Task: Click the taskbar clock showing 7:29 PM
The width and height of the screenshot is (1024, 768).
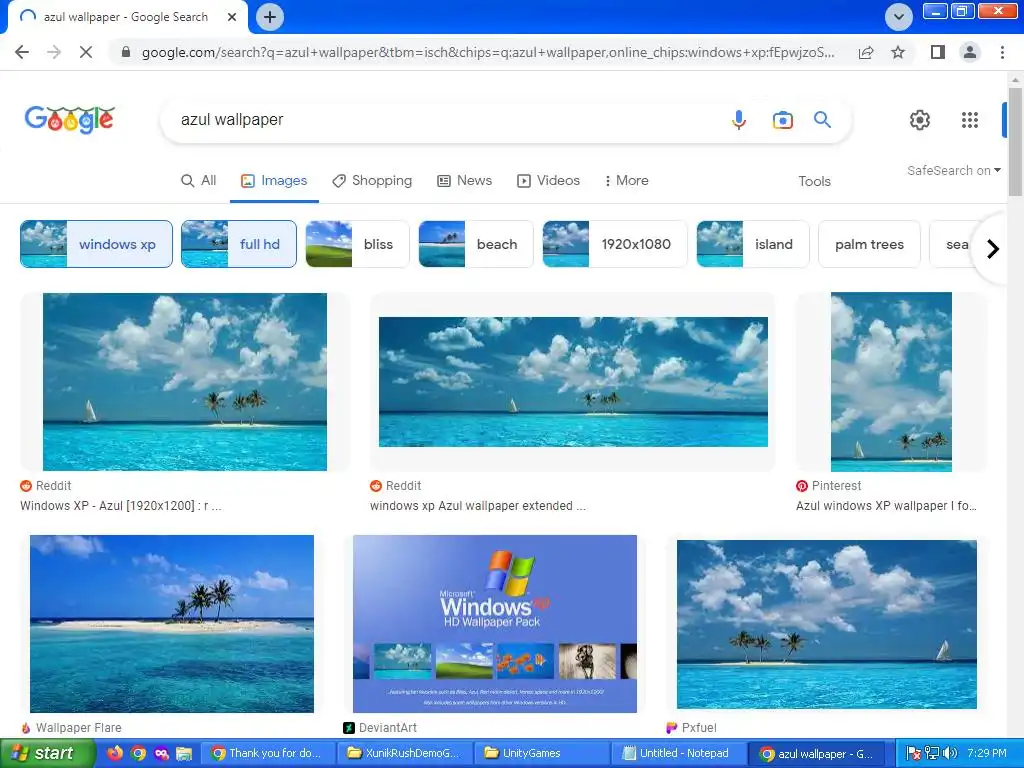Action: tap(987, 754)
